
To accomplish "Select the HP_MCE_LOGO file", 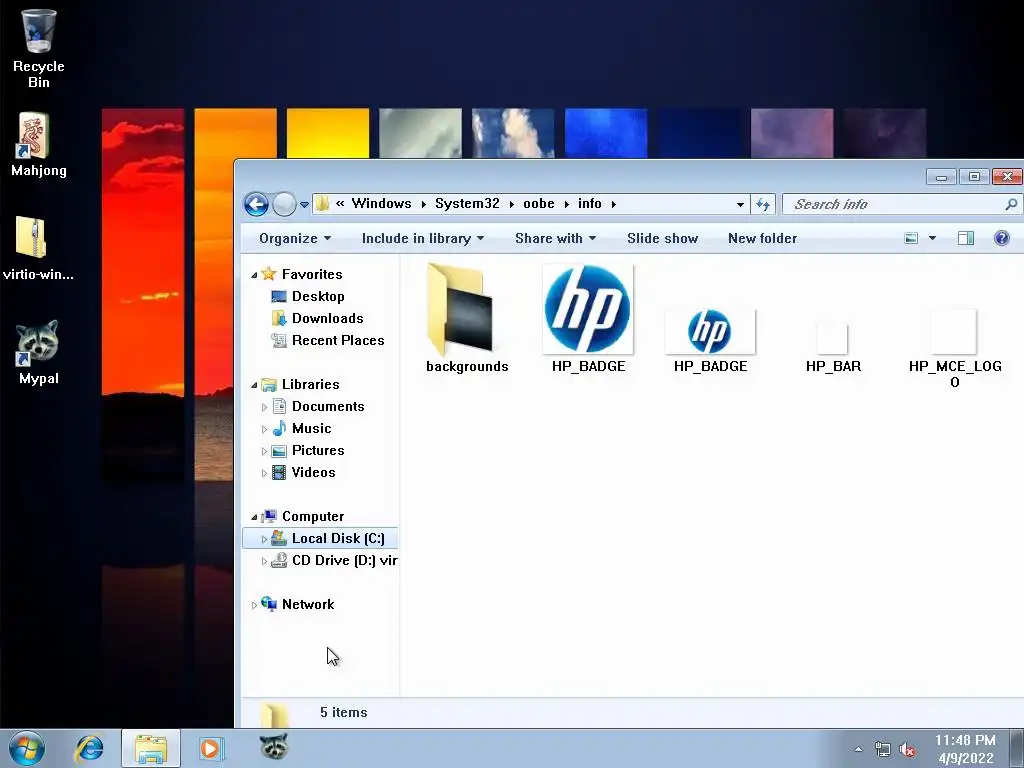I will coord(955,349).
